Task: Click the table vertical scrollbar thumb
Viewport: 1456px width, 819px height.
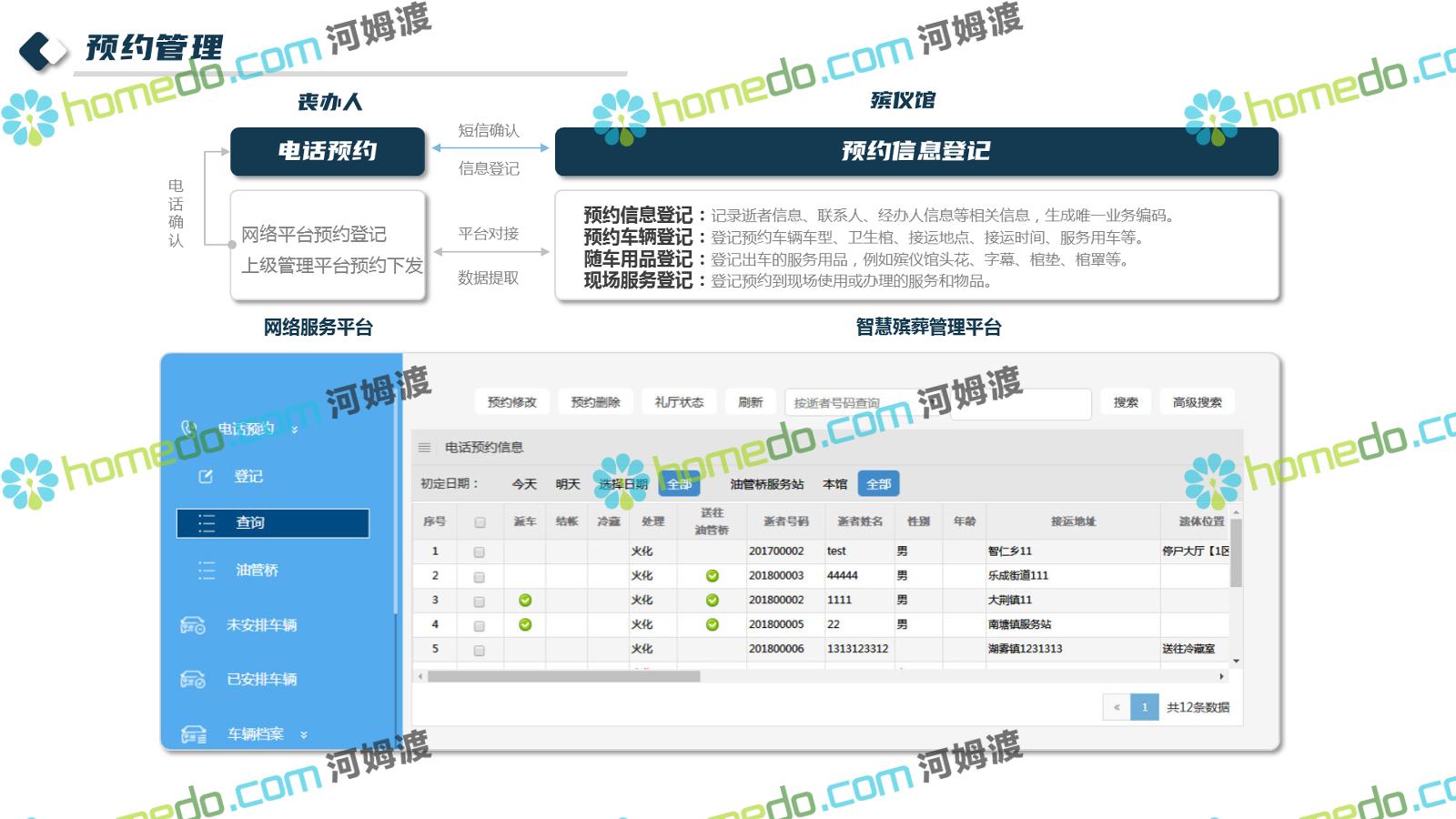Action: 1236,554
